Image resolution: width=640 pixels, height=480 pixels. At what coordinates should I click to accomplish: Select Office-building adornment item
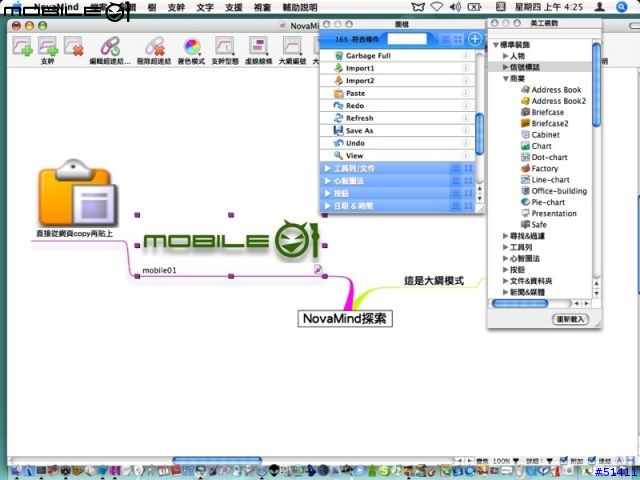pos(554,191)
